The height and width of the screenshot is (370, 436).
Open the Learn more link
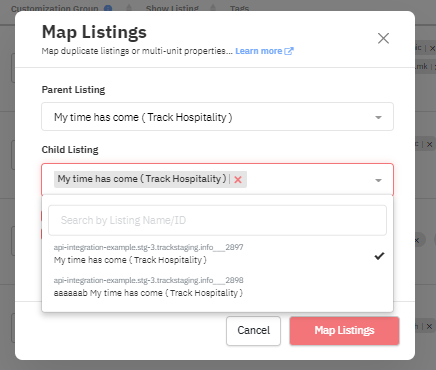[x=259, y=51]
